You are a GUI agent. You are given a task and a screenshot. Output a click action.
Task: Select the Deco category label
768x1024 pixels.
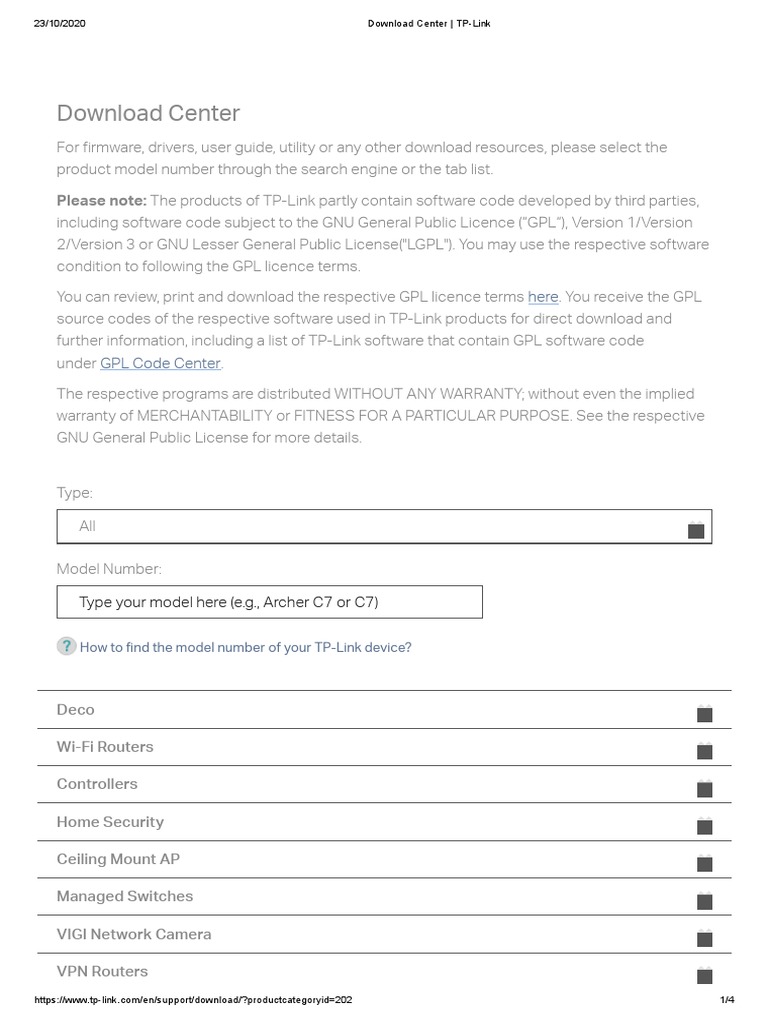[x=76, y=710]
